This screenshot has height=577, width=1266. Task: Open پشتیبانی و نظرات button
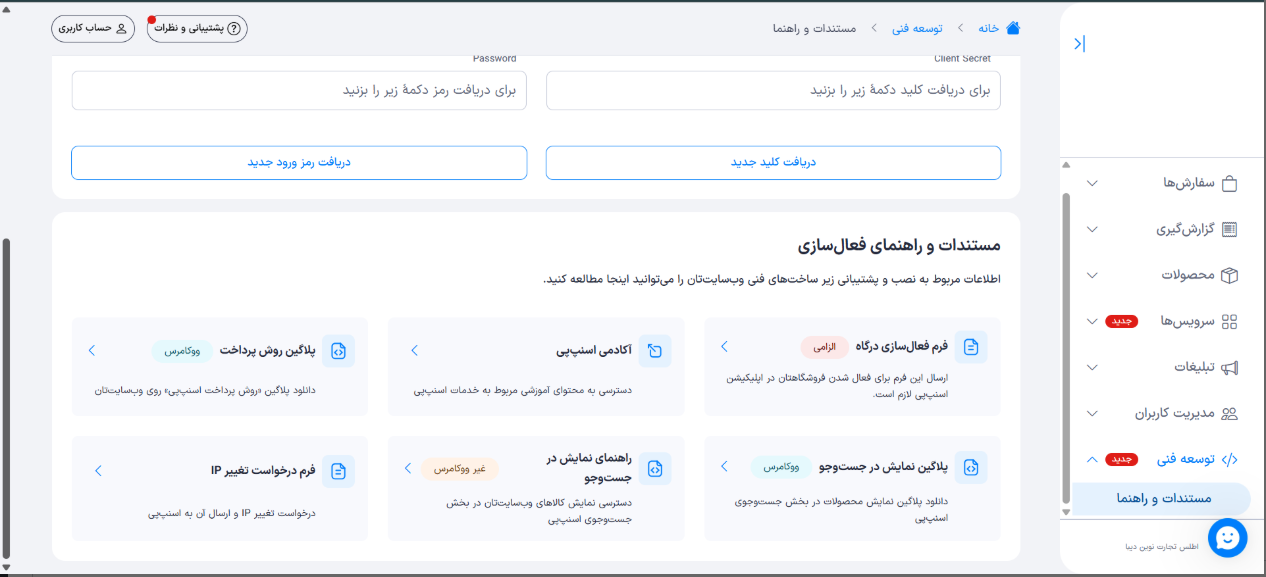point(197,28)
